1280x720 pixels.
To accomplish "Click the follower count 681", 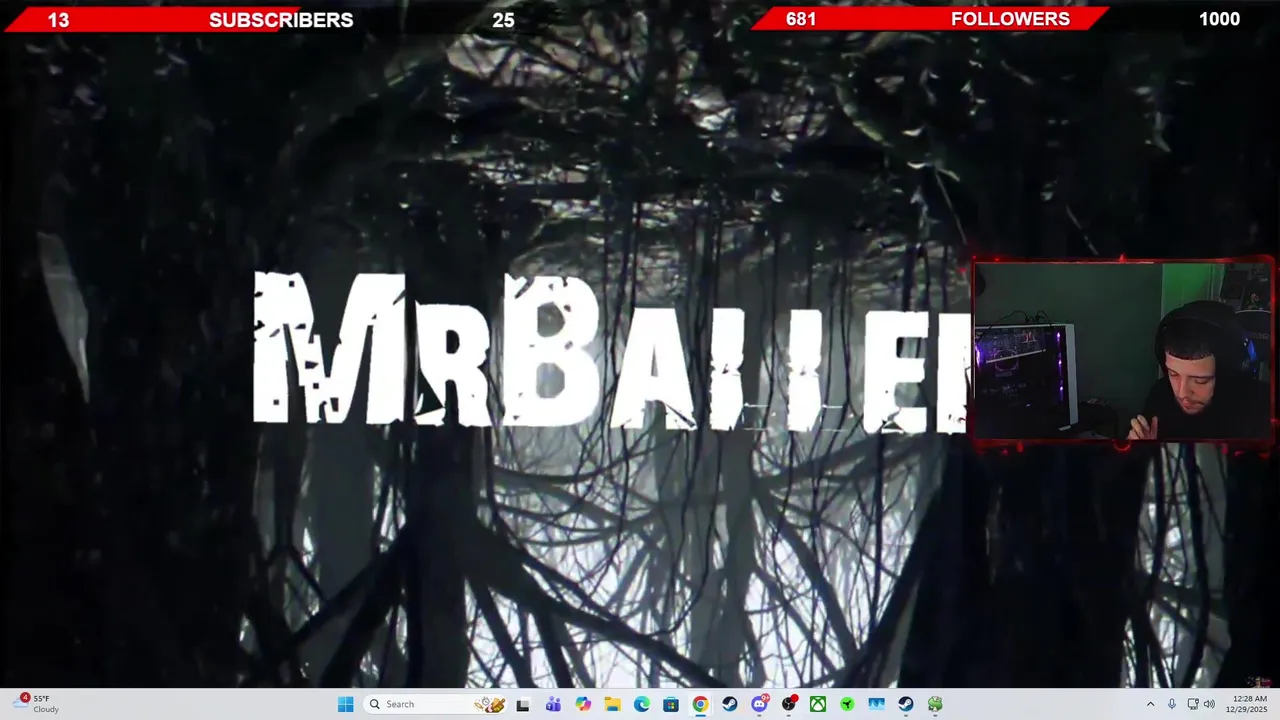I will [801, 19].
